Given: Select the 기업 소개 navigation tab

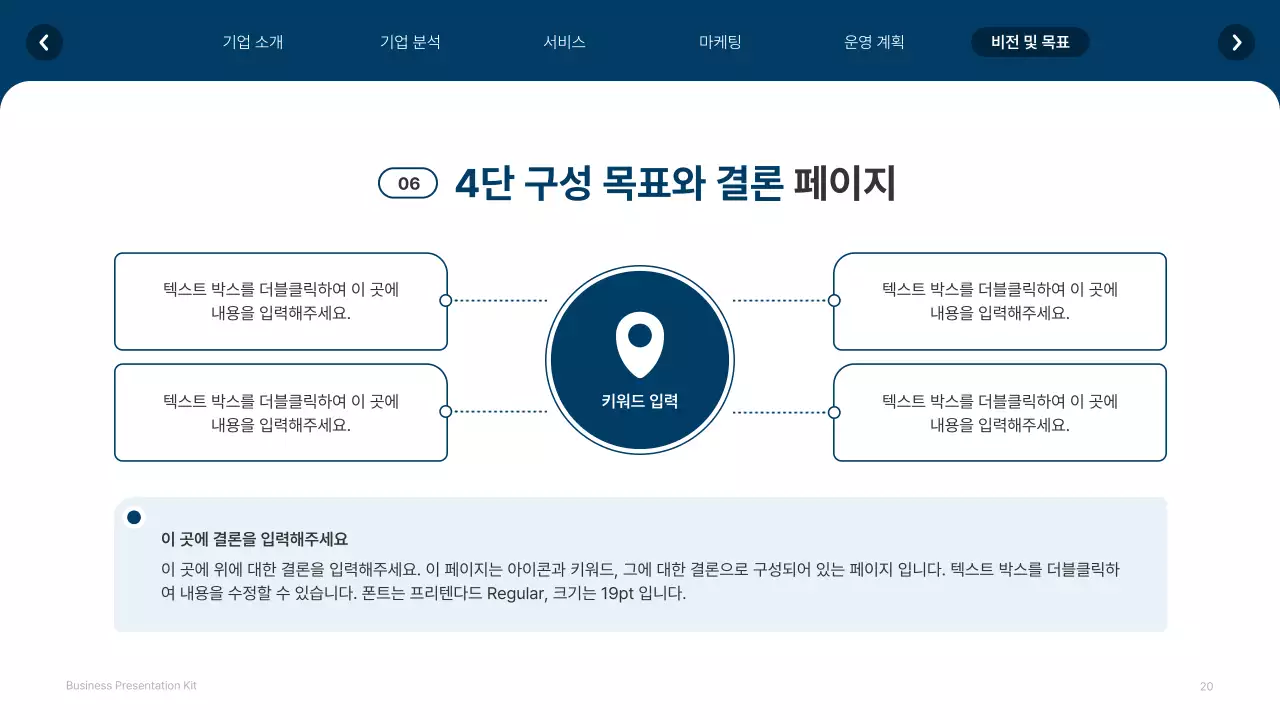Looking at the screenshot, I should [x=253, y=42].
